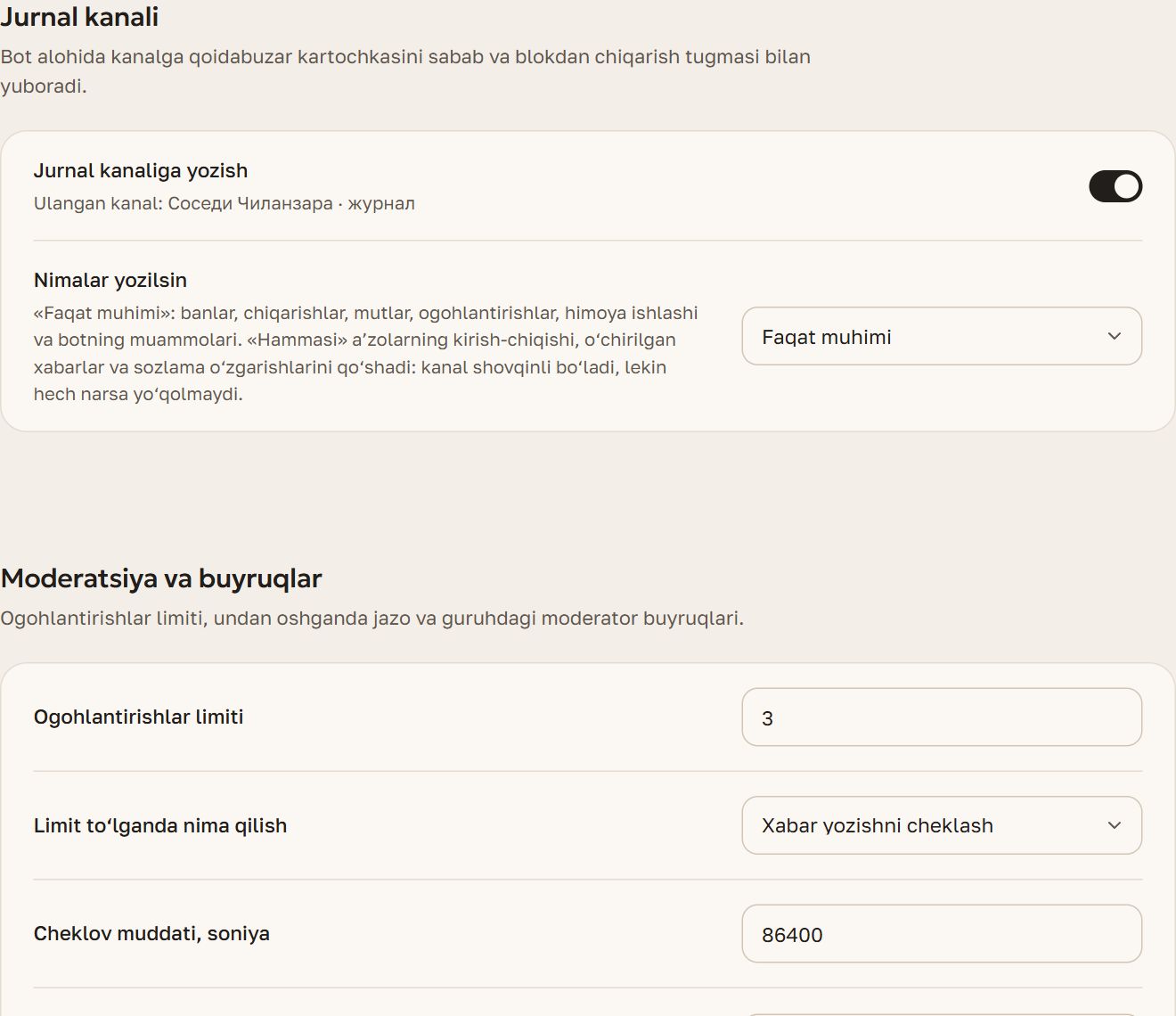
Task: Click the Moderatsiya va buyruqlar heading
Action: pyautogui.click(x=161, y=578)
